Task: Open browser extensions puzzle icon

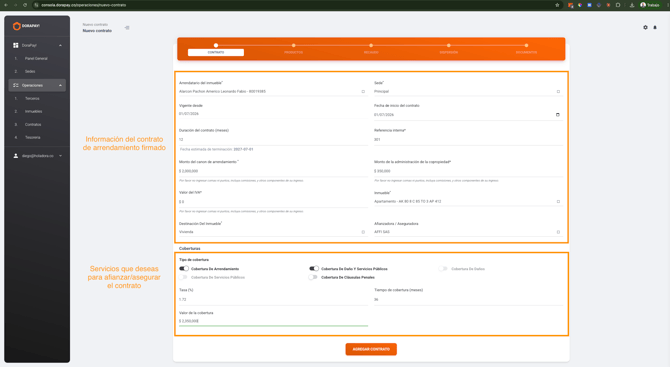Action: (x=618, y=5)
